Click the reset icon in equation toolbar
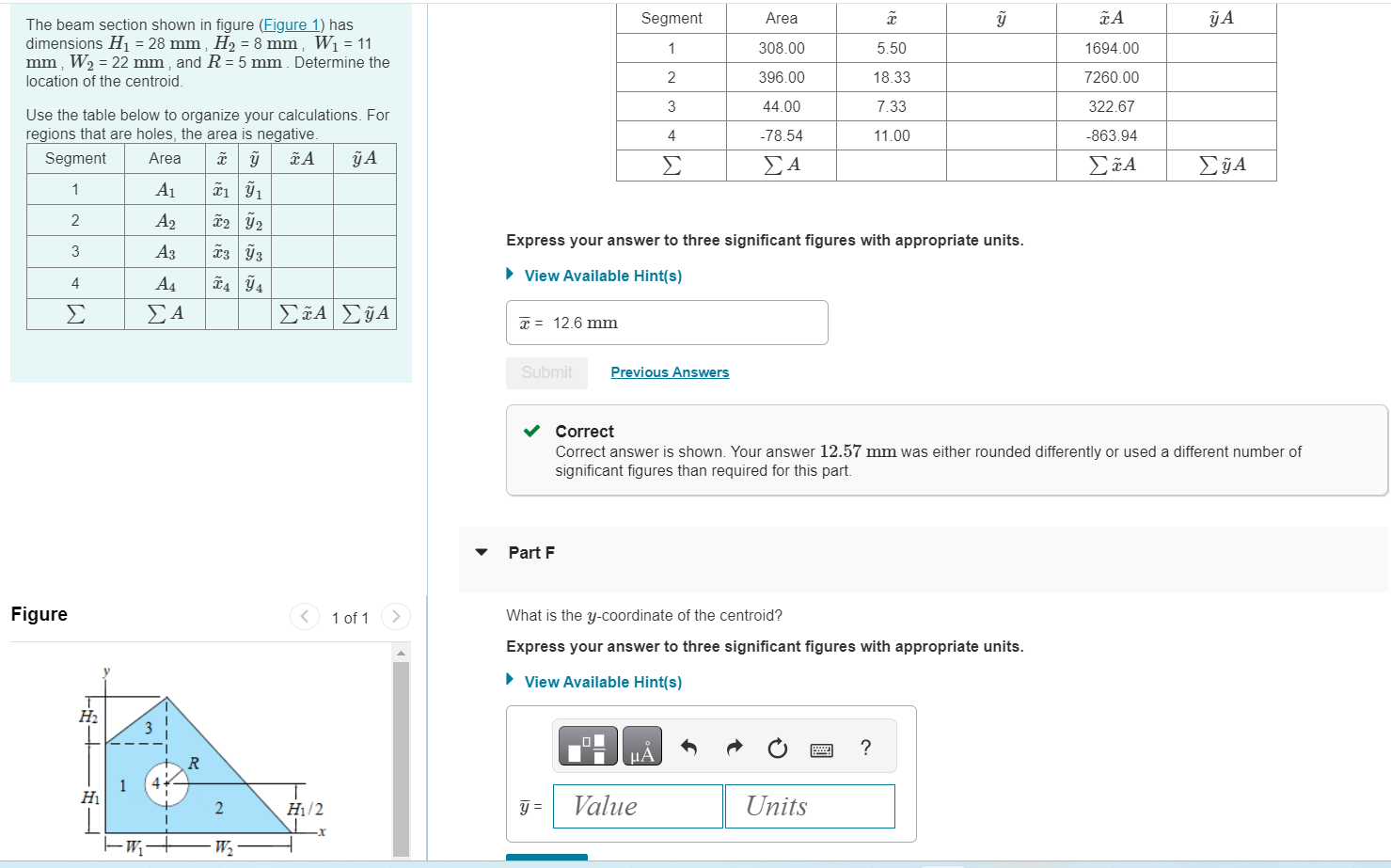This screenshot has height=868, width=1391. (777, 745)
